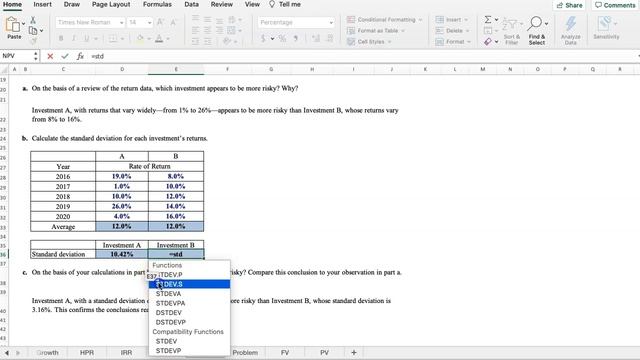
Task: Select DSTDEVP from function list
Action: click(189, 322)
